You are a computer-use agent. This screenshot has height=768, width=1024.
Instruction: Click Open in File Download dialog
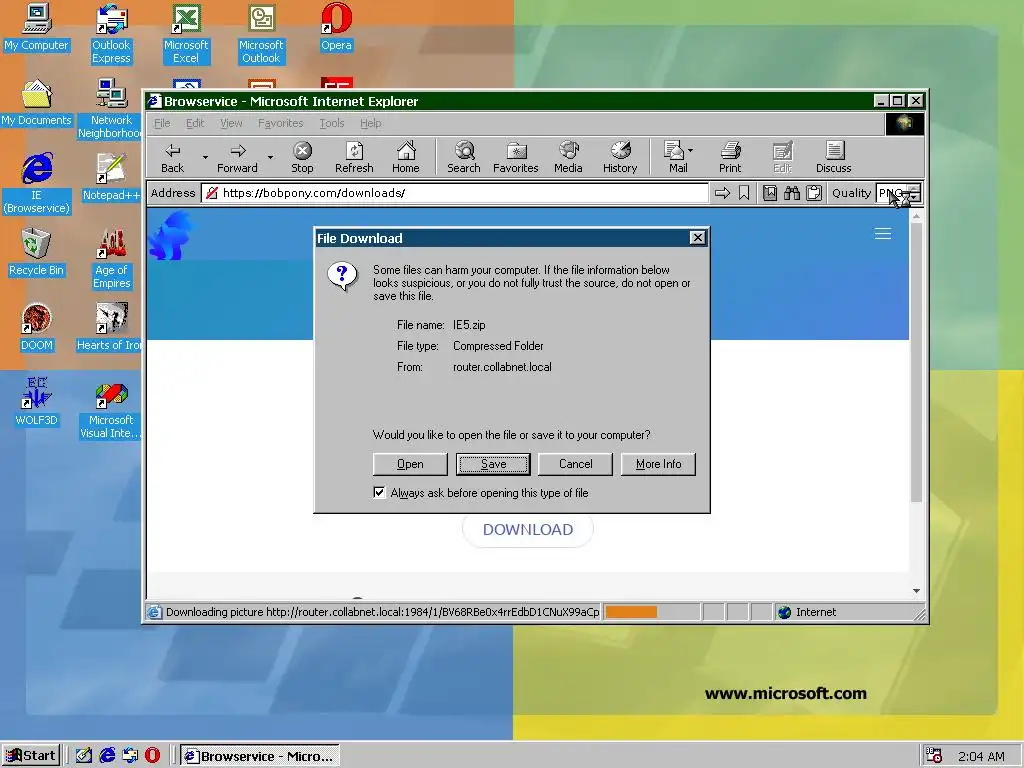[x=410, y=464]
